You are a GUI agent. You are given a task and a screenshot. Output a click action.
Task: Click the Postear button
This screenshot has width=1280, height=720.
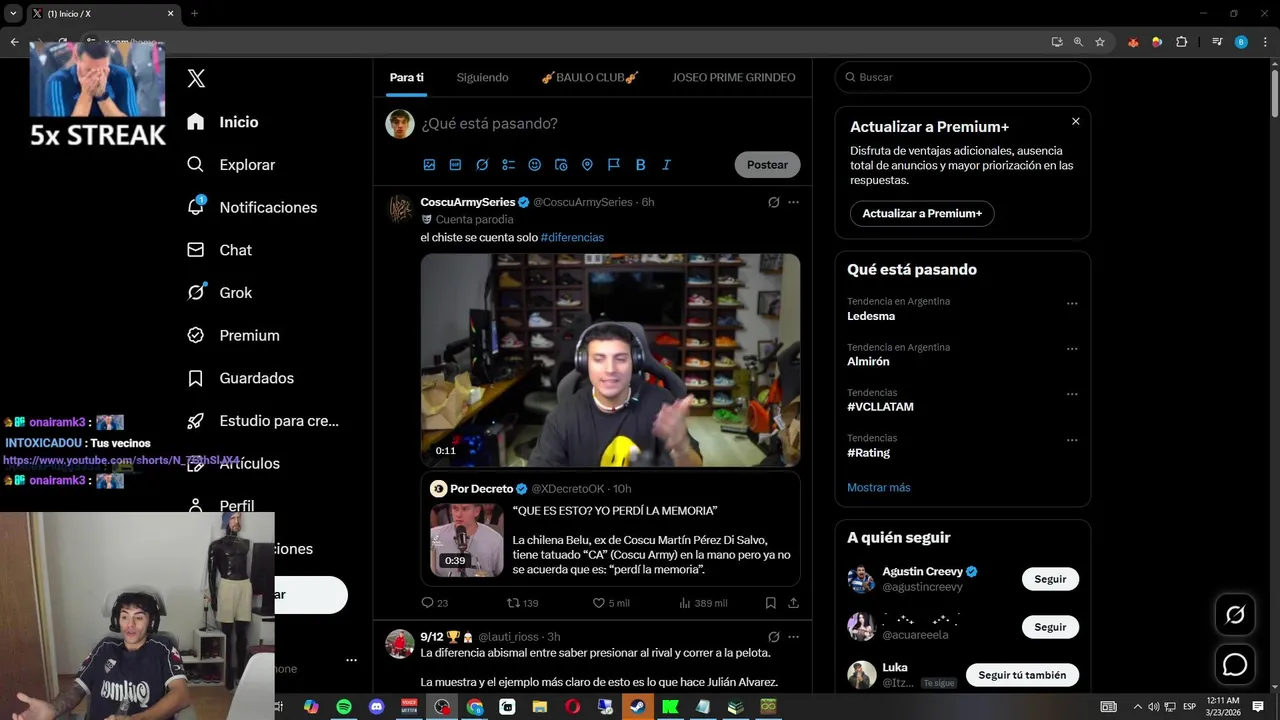pos(767,165)
